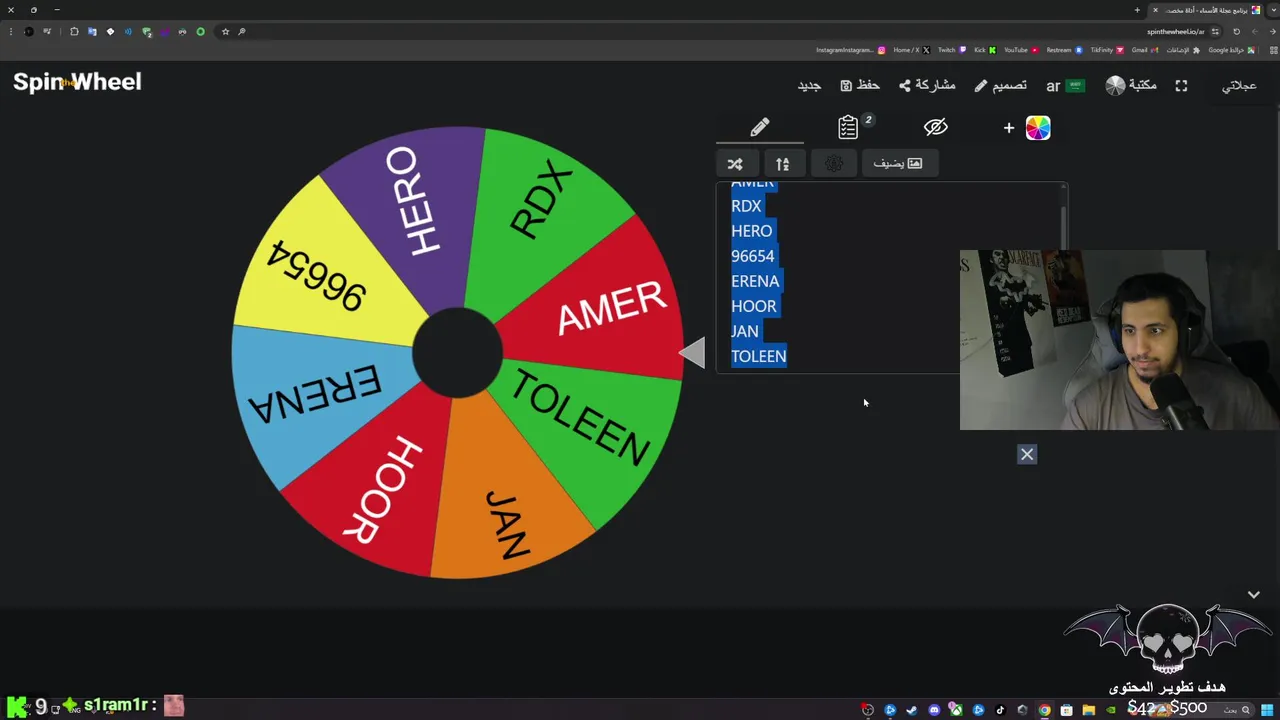Open the Twitch bookmark
The image size is (1280, 720).
click(x=952, y=50)
